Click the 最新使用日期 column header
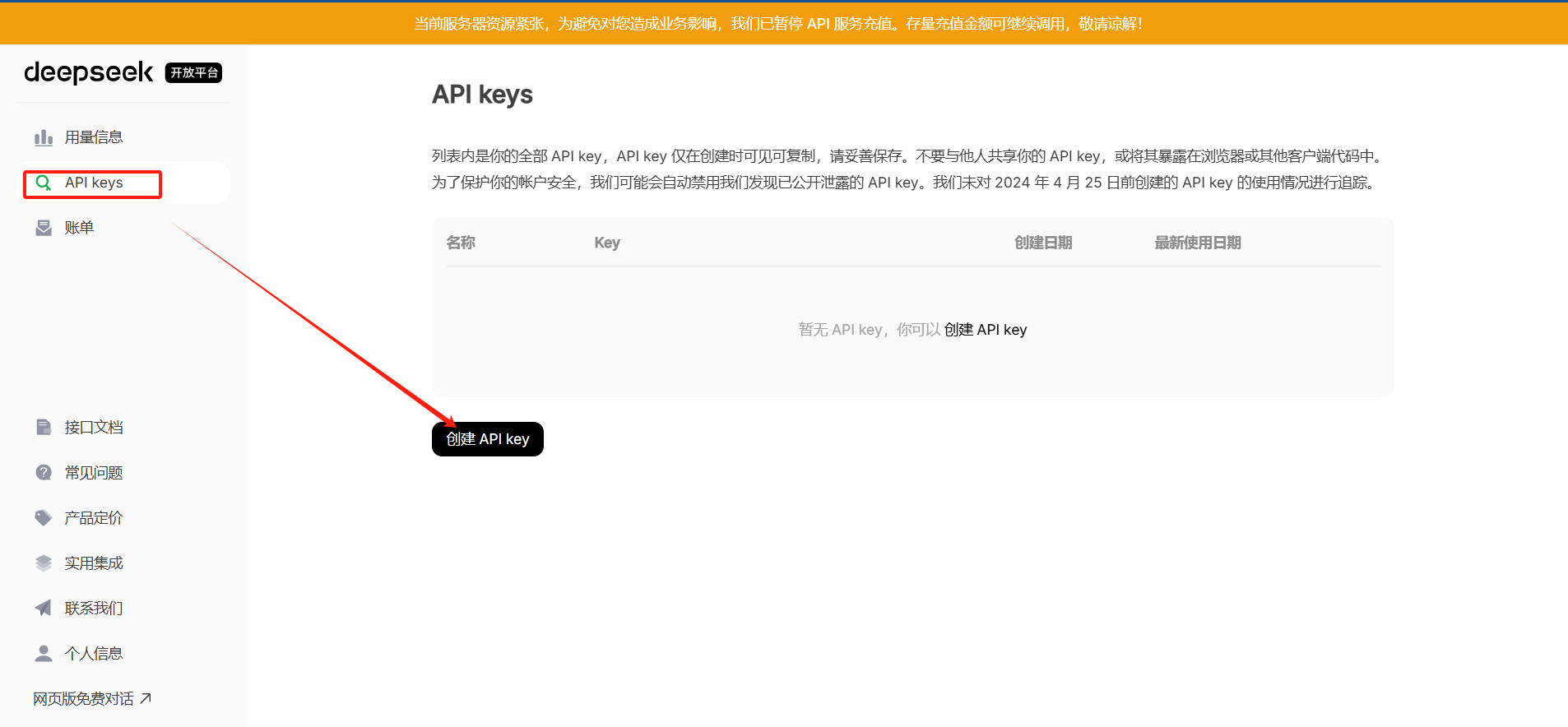1568x727 pixels. pyautogui.click(x=1198, y=243)
